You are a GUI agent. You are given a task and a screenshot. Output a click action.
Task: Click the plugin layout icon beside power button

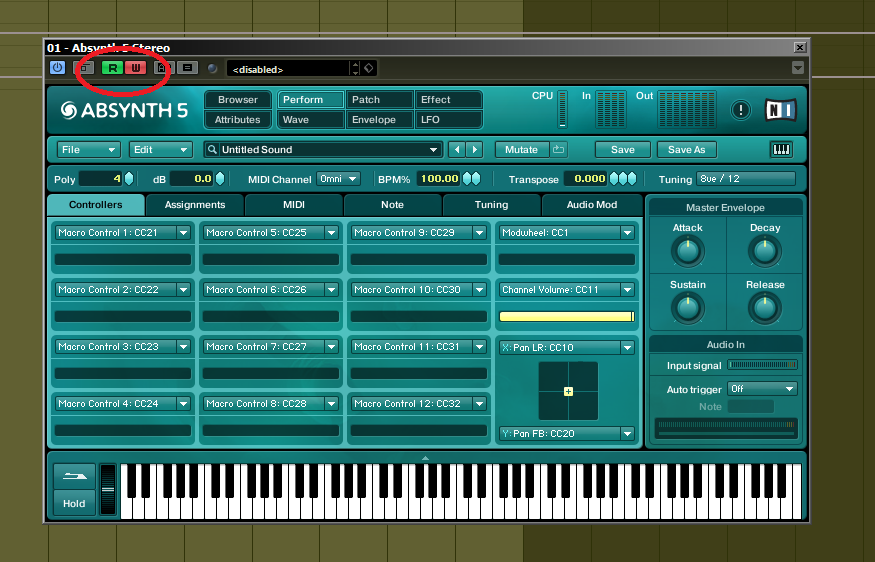(84, 68)
